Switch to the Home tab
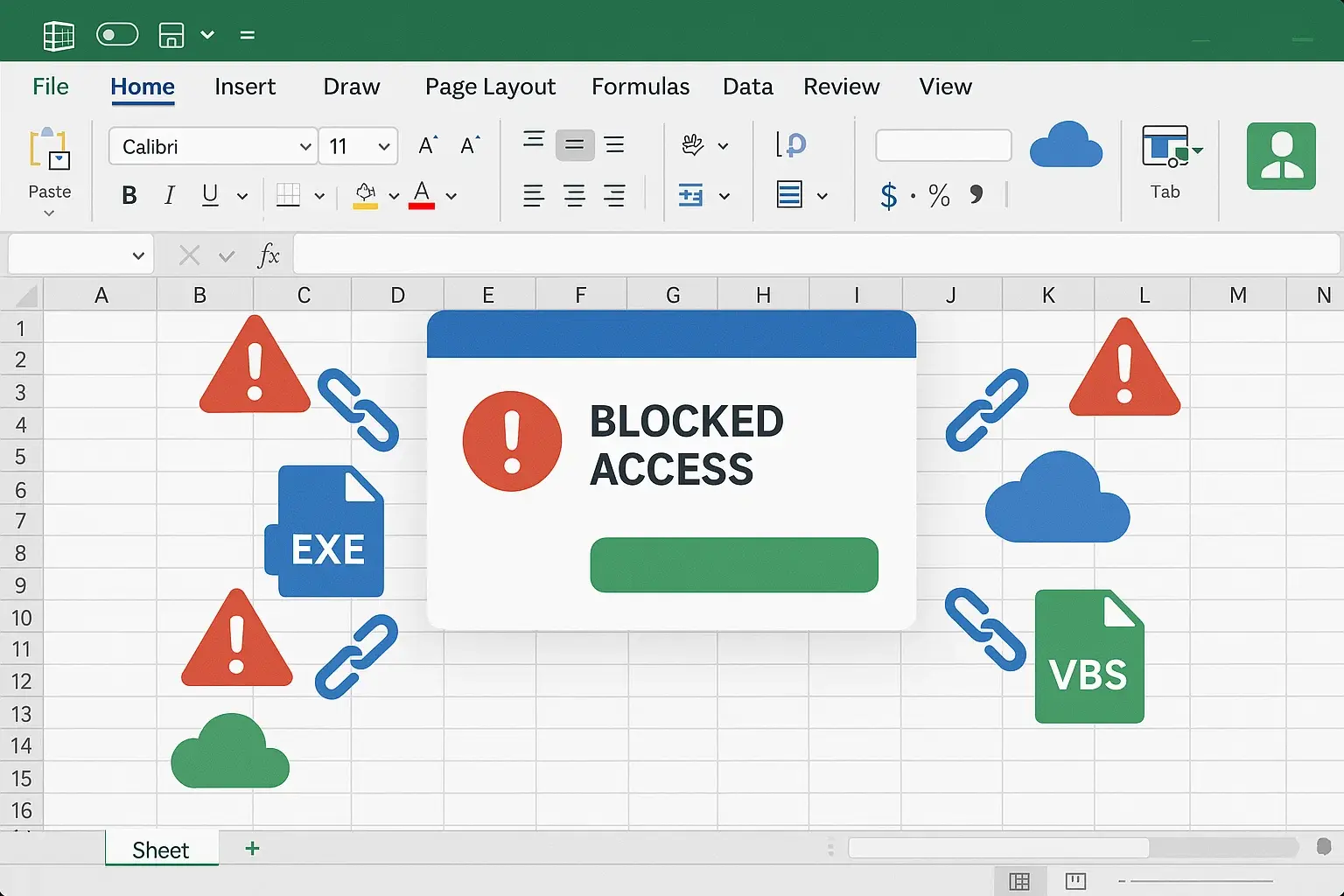The height and width of the screenshot is (896, 1344). click(x=143, y=87)
